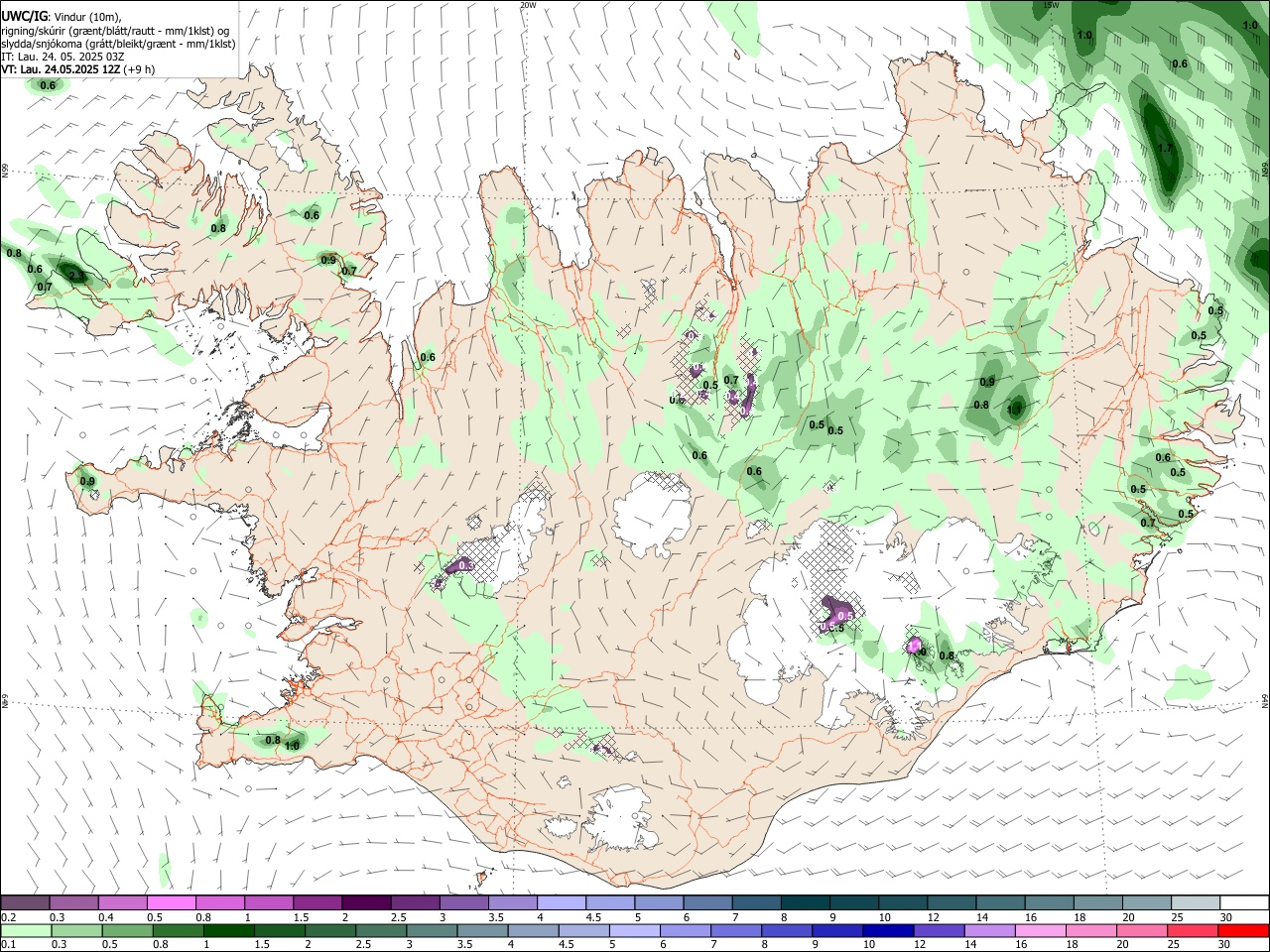Click the '0.9' value on Snæfellsnes peninsula tip
The image size is (1270, 952).
(87, 482)
